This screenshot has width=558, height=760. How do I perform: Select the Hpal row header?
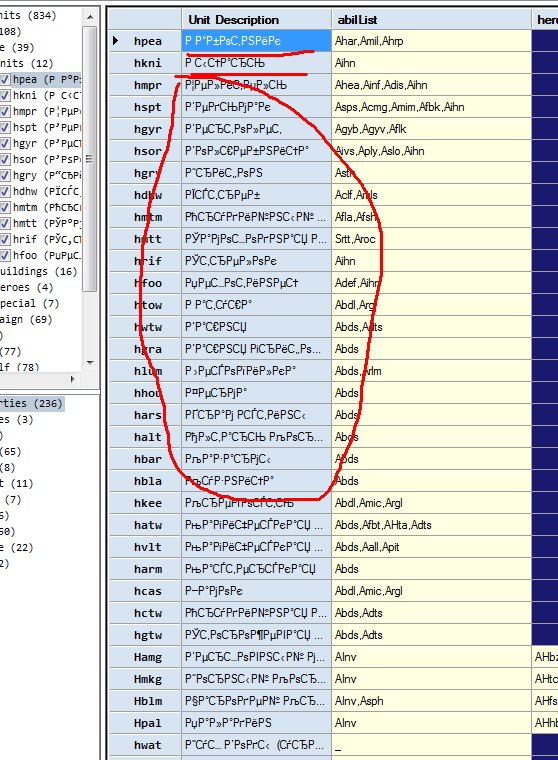(145, 723)
